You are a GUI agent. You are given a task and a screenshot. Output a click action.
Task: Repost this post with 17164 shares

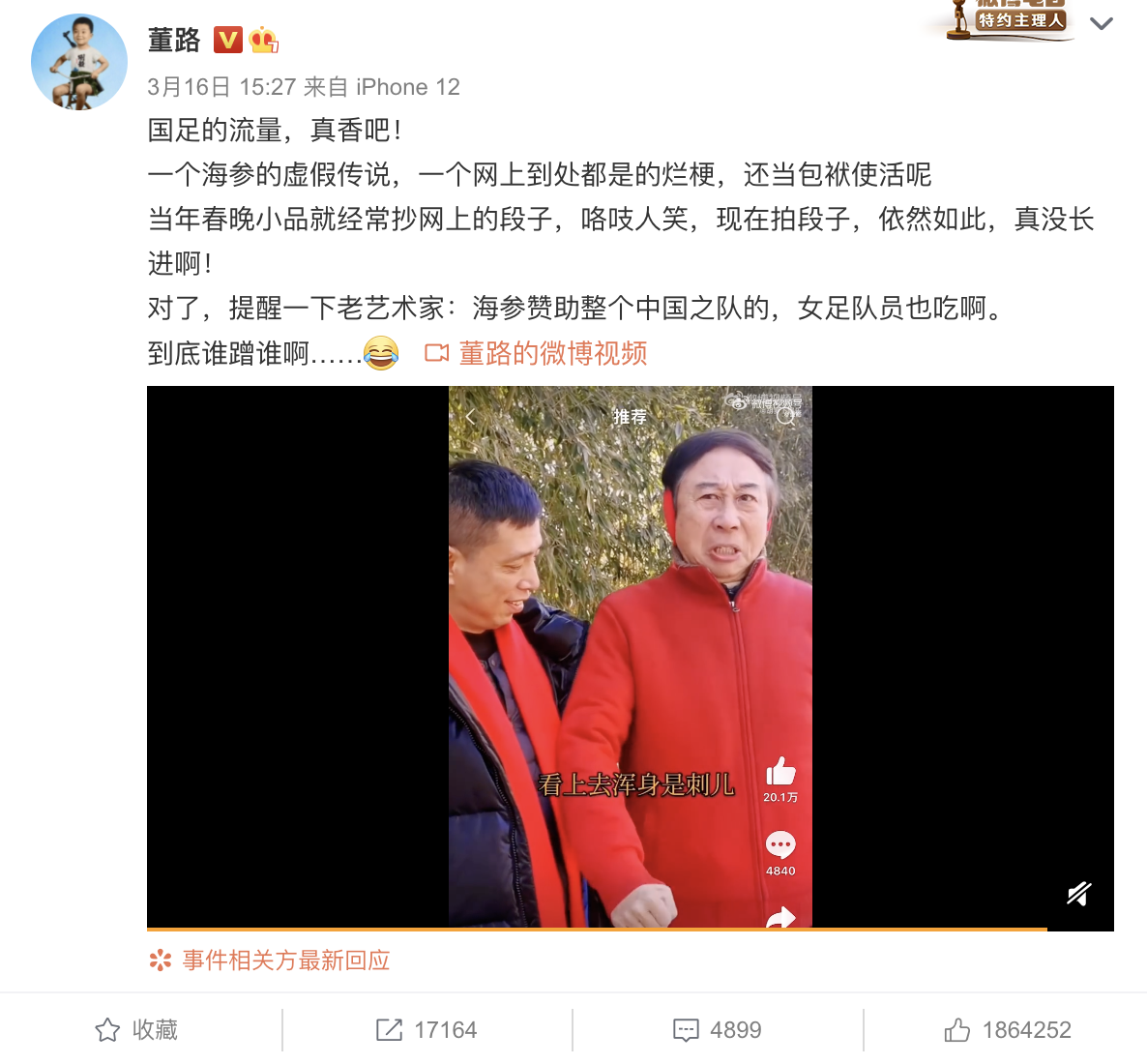[426, 1029]
